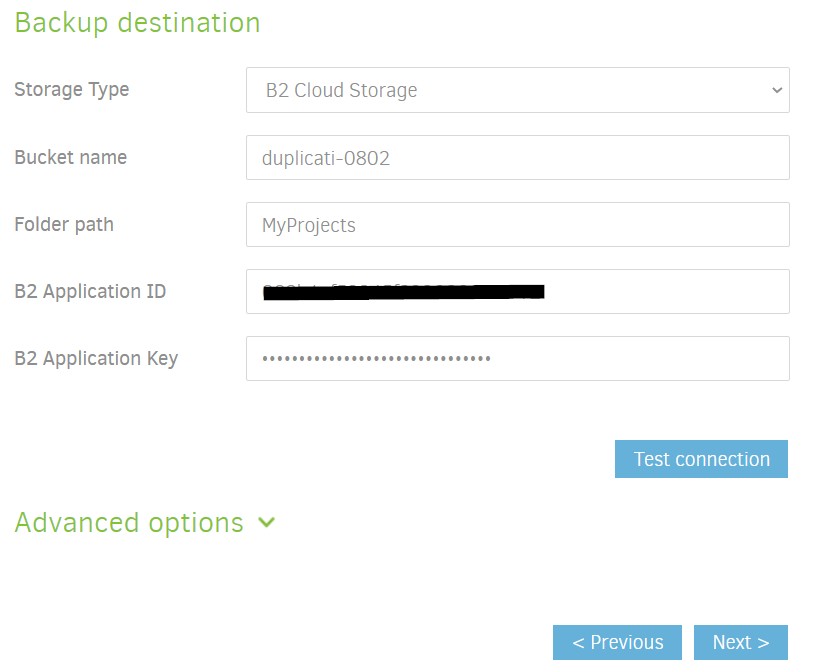This screenshot has height=669, width=816.
Task: Click the blacked-out Application ID value
Action: pyautogui.click(x=404, y=292)
